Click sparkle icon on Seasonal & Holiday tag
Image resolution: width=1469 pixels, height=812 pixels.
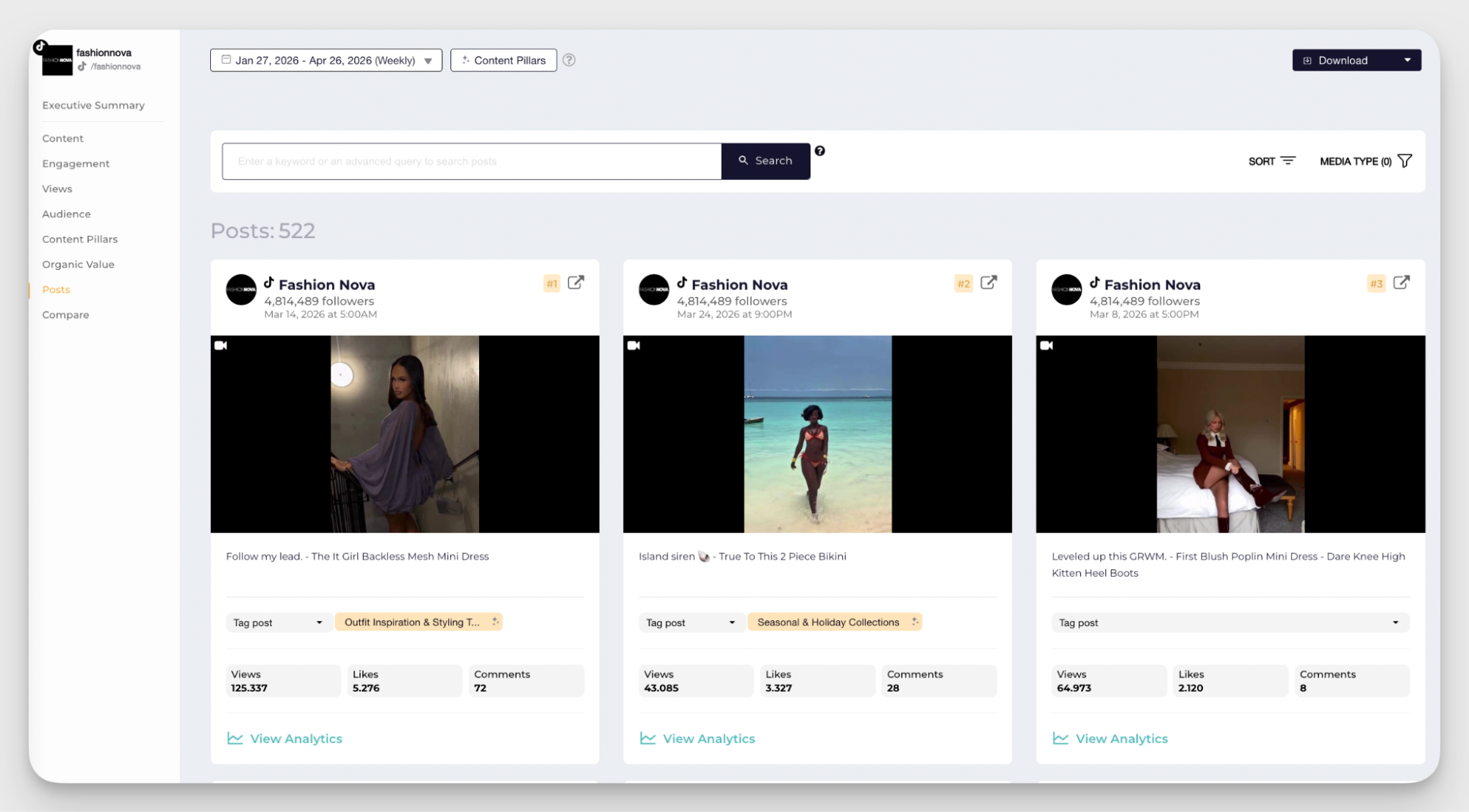915,622
